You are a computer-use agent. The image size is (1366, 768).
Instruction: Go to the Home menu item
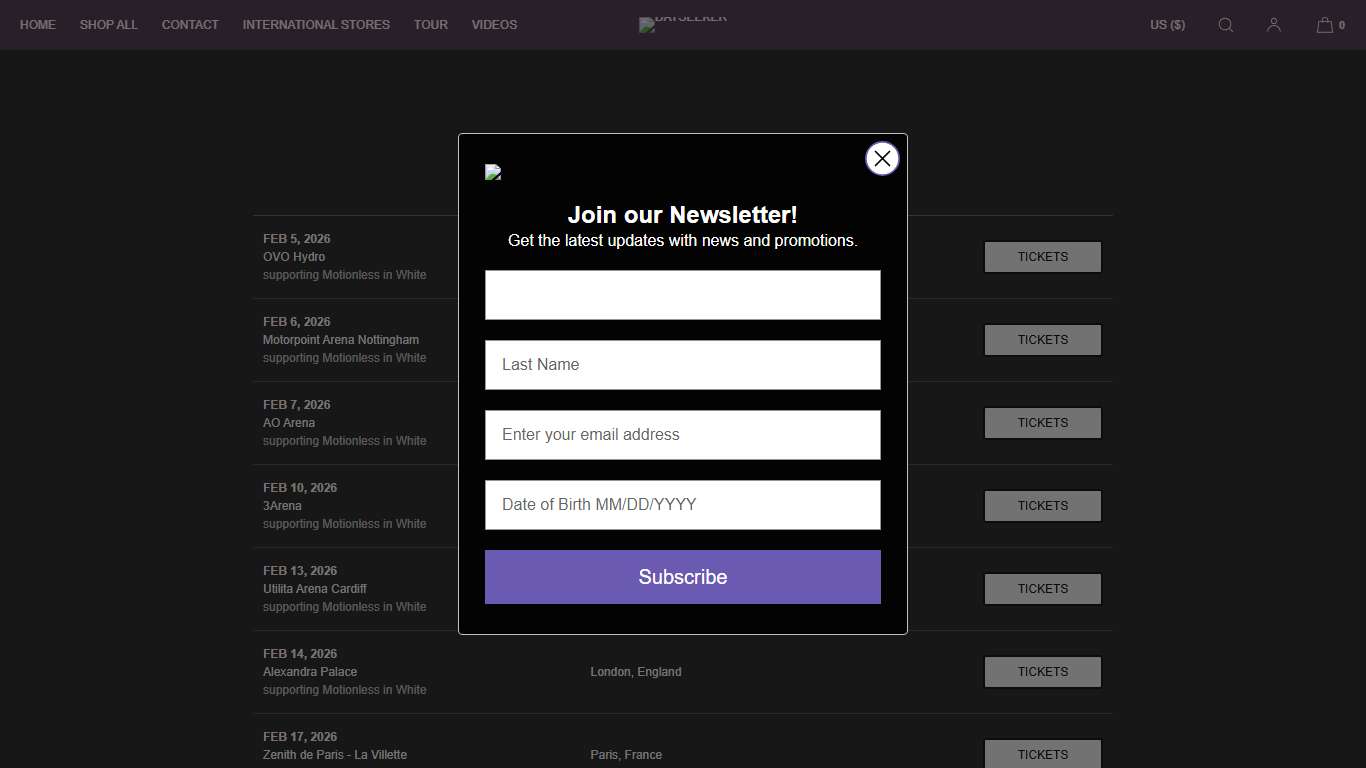coord(38,25)
